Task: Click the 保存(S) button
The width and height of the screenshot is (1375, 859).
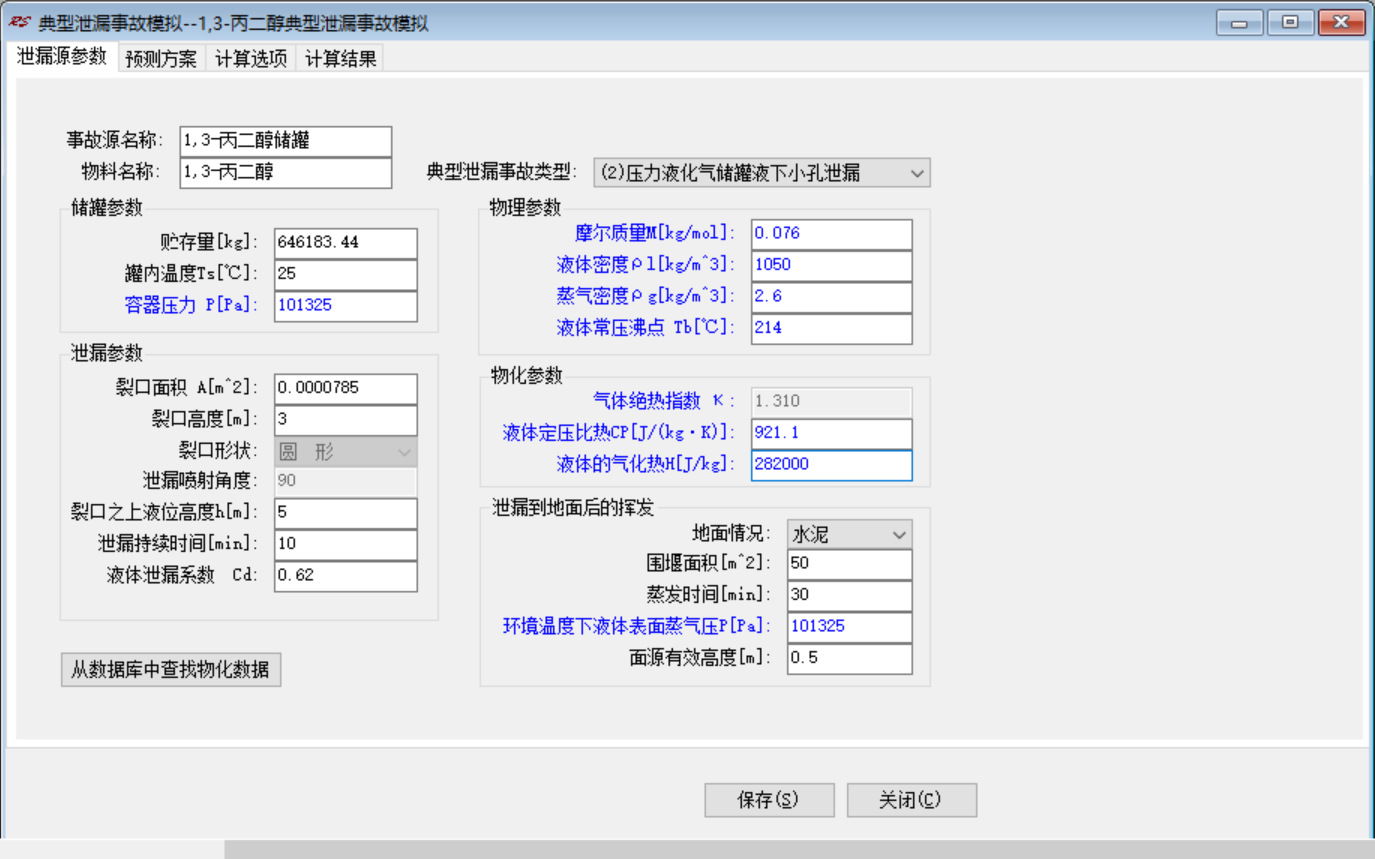Action: click(x=769, y=800)
